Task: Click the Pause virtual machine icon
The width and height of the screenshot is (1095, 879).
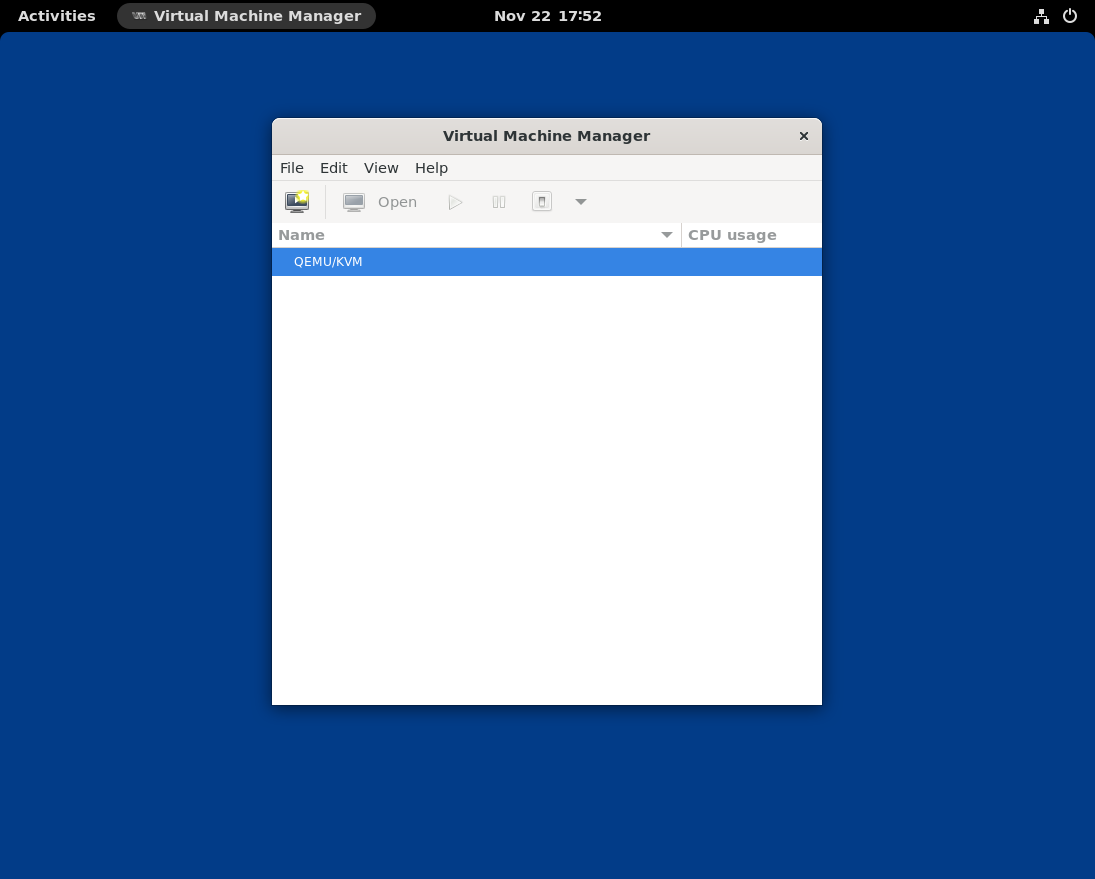Action: pos(499,202)
